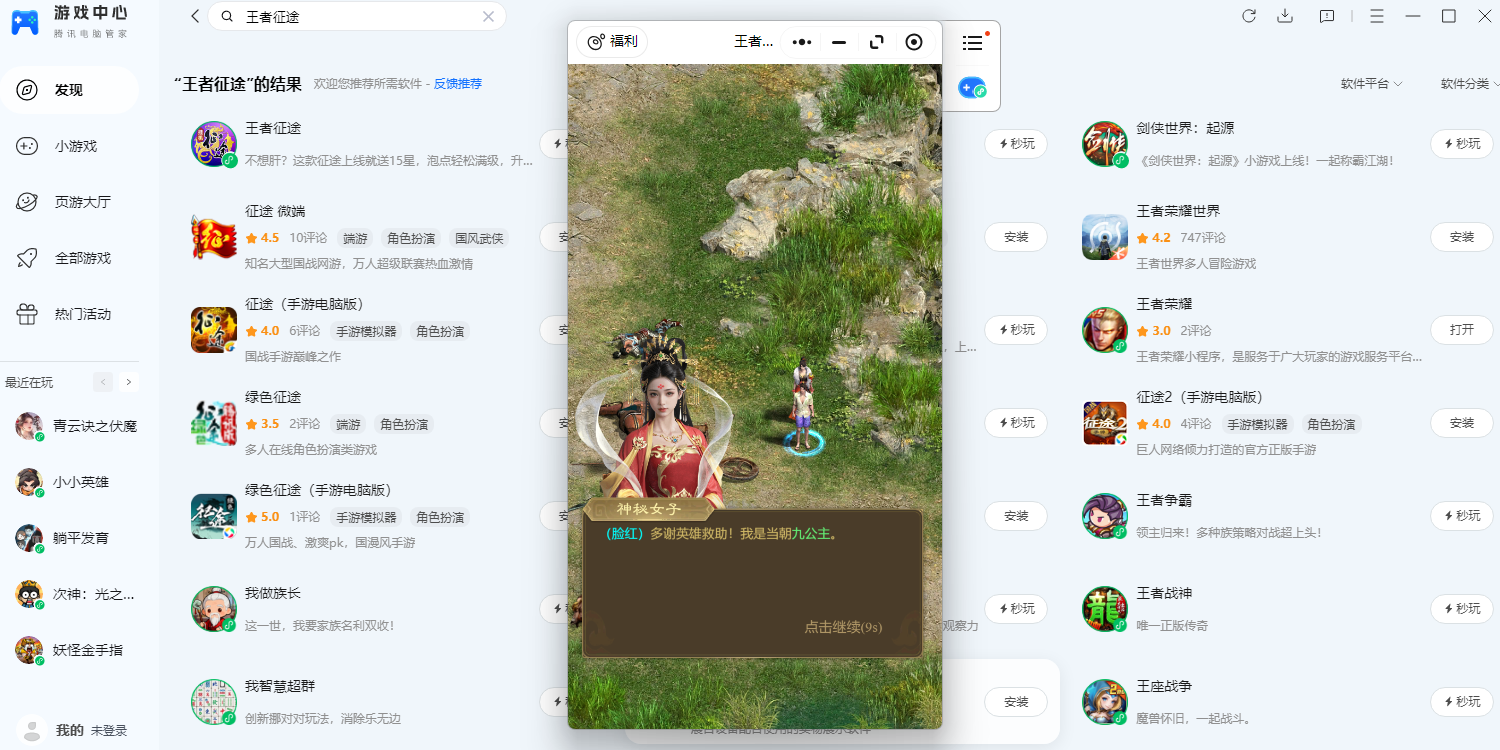Screen dimensions: 1500x750
Task: Click the 王者征途 game icon in results
Action: tap(214, 144)
